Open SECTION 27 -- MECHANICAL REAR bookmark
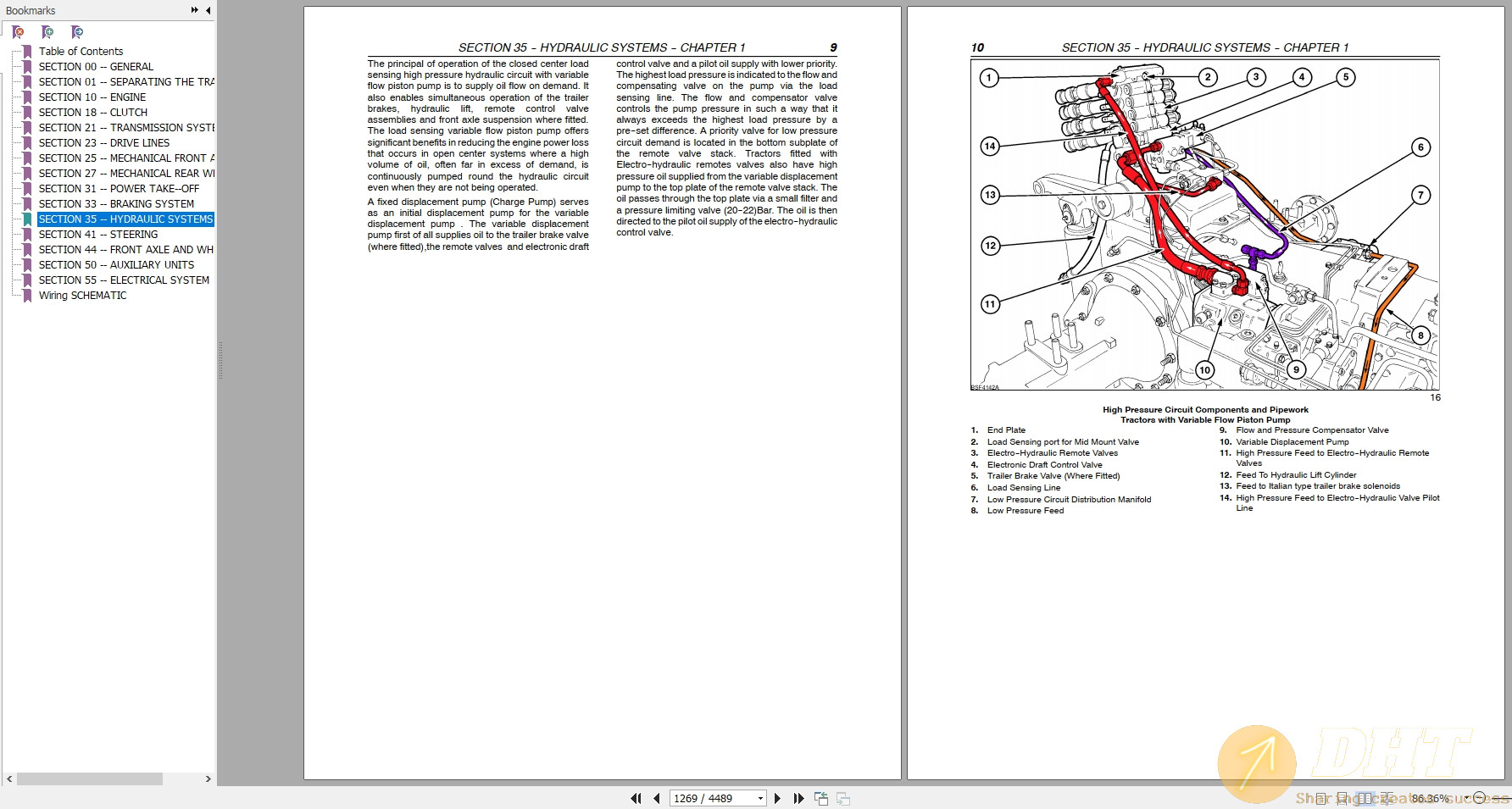 click(x=126, y=173)
